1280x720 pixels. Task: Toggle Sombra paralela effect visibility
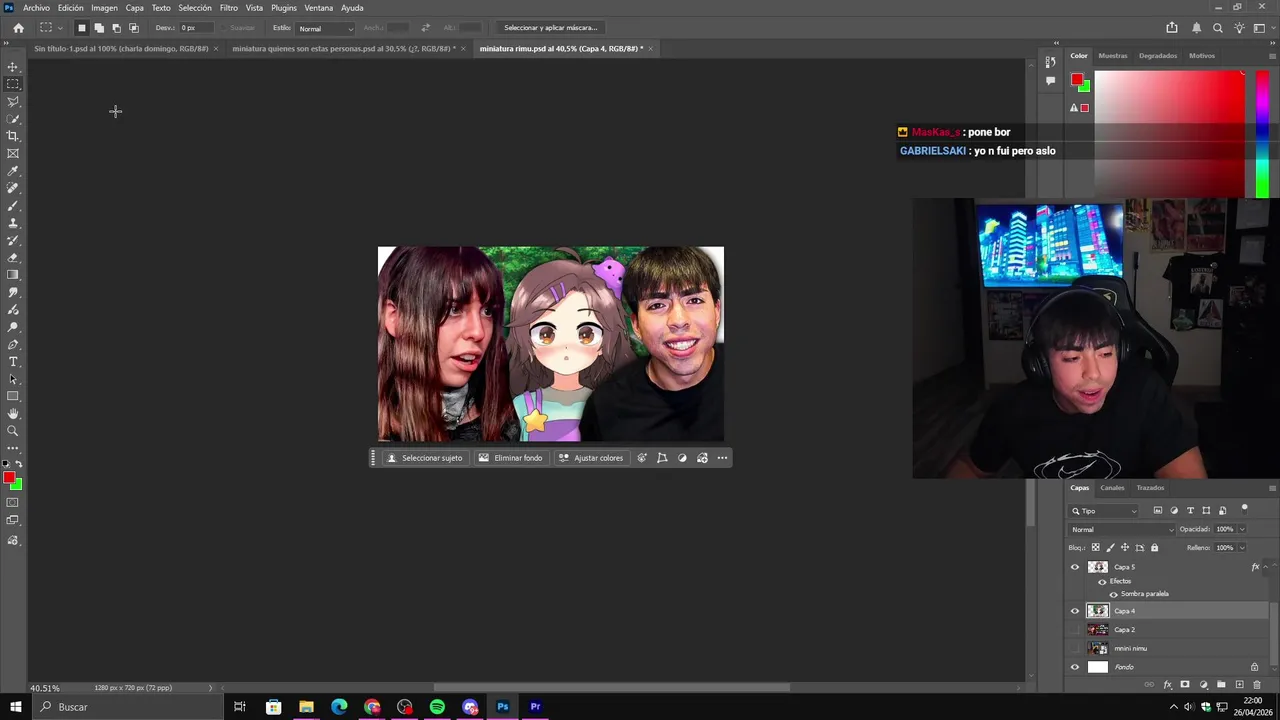point(1113,594)
